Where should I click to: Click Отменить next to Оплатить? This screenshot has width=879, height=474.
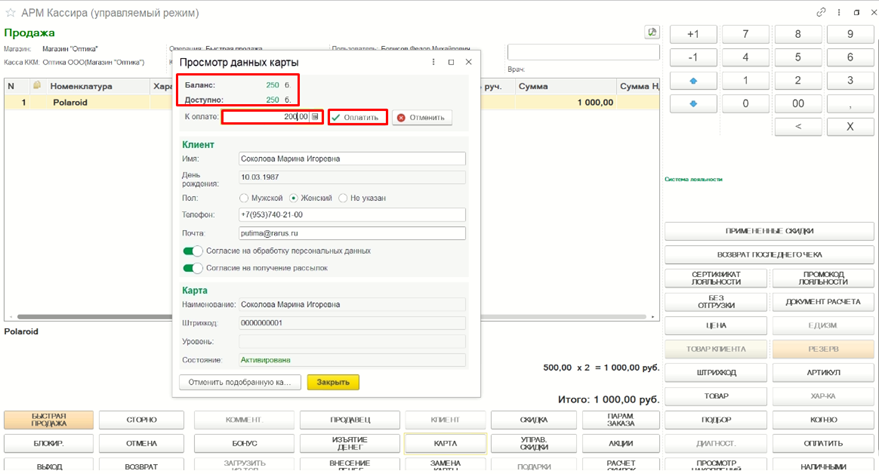(422, 118)
